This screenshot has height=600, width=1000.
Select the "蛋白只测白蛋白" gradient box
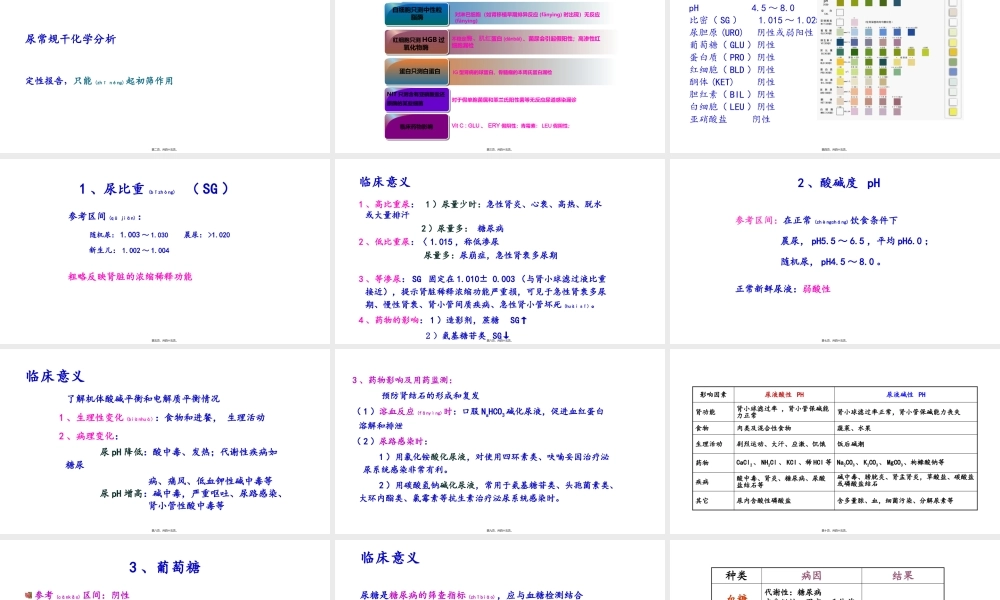[x=417, y=70]
